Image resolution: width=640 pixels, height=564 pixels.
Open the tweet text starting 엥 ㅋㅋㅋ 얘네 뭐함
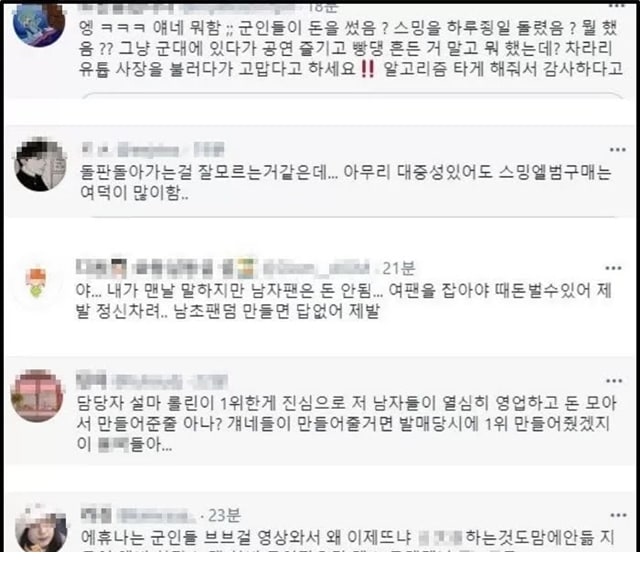point(350,48)
